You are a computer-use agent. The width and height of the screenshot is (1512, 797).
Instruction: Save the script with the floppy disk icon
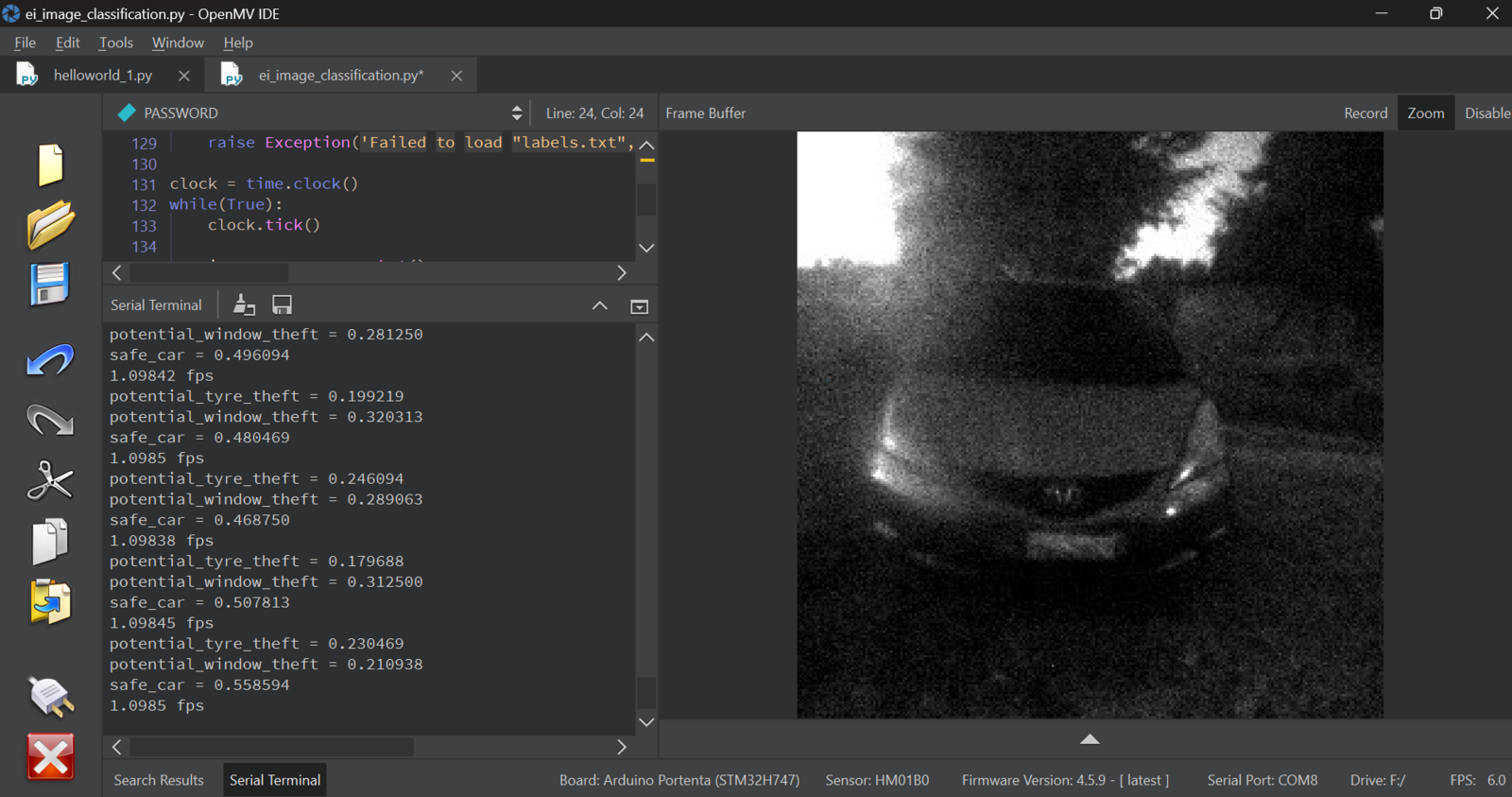coord(50,285)
